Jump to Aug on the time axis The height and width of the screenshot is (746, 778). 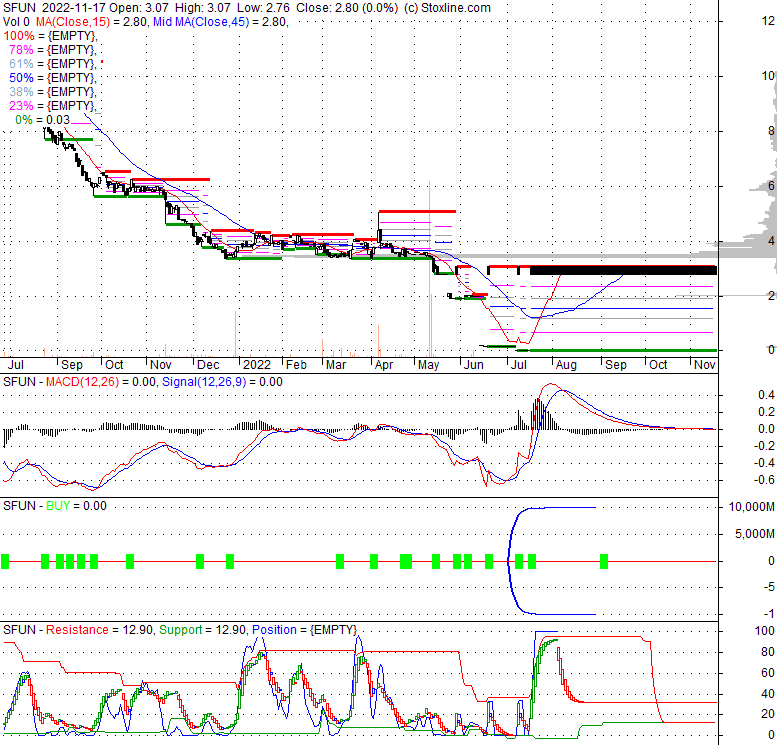566,365
